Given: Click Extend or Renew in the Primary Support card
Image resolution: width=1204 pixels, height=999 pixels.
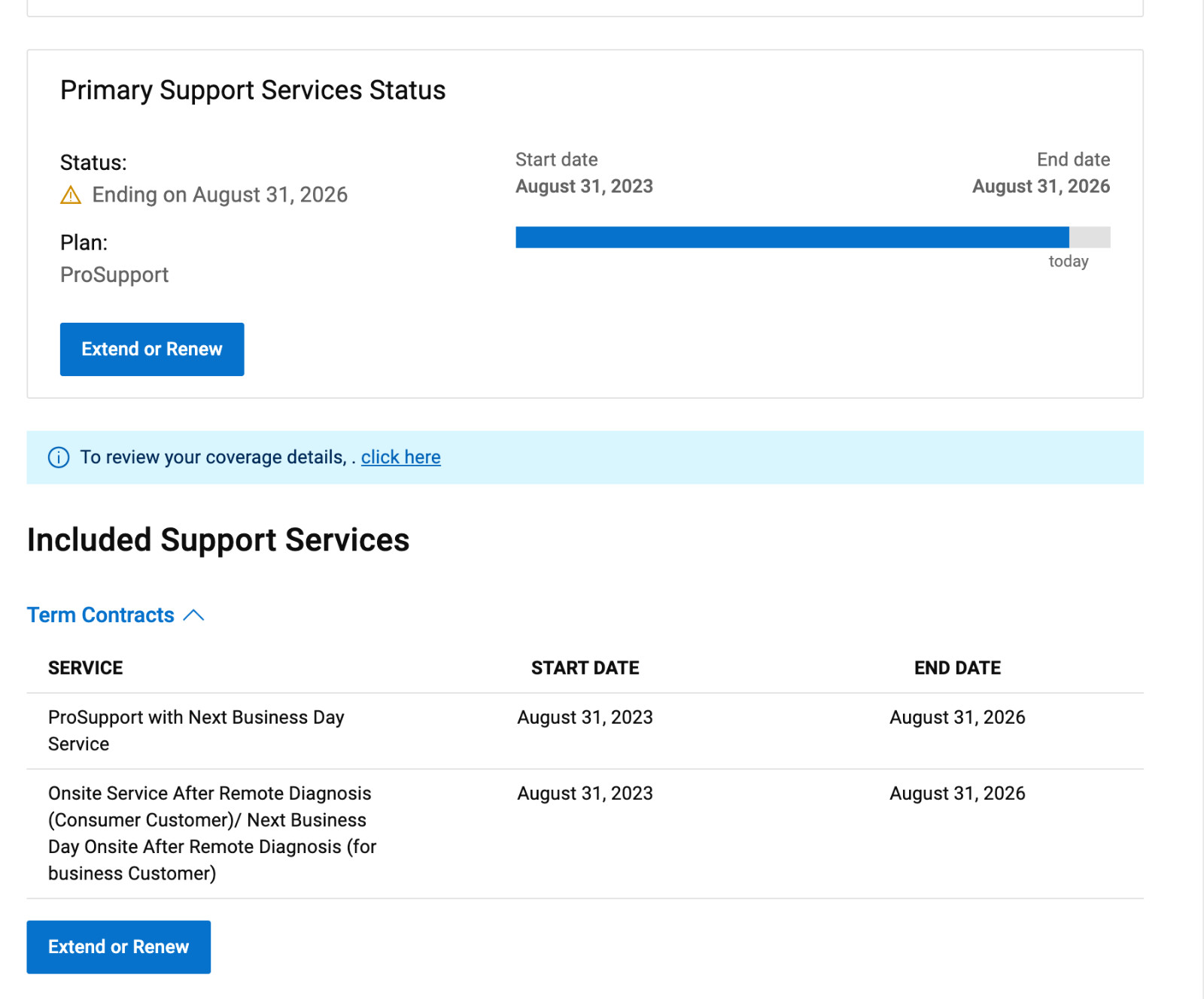Looking at the screenshot, I should tap(152, 349).
